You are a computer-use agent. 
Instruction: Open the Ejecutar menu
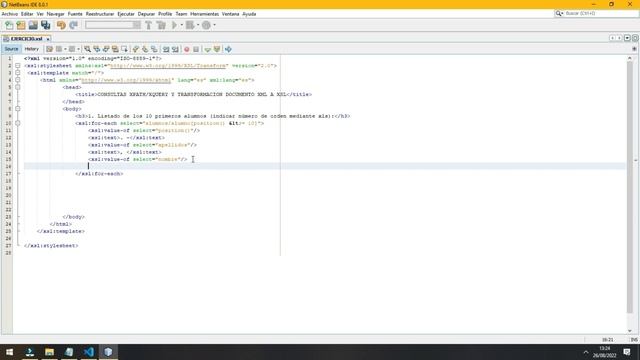[126, 14]
